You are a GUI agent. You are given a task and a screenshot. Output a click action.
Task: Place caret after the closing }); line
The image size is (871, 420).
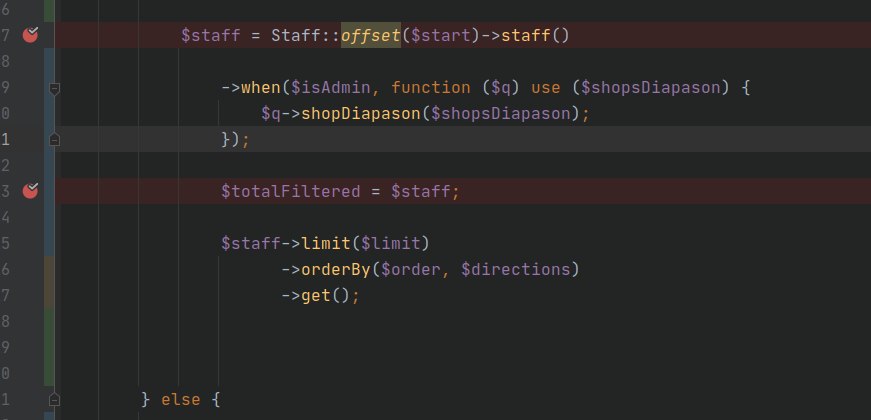tap(252, 139)
